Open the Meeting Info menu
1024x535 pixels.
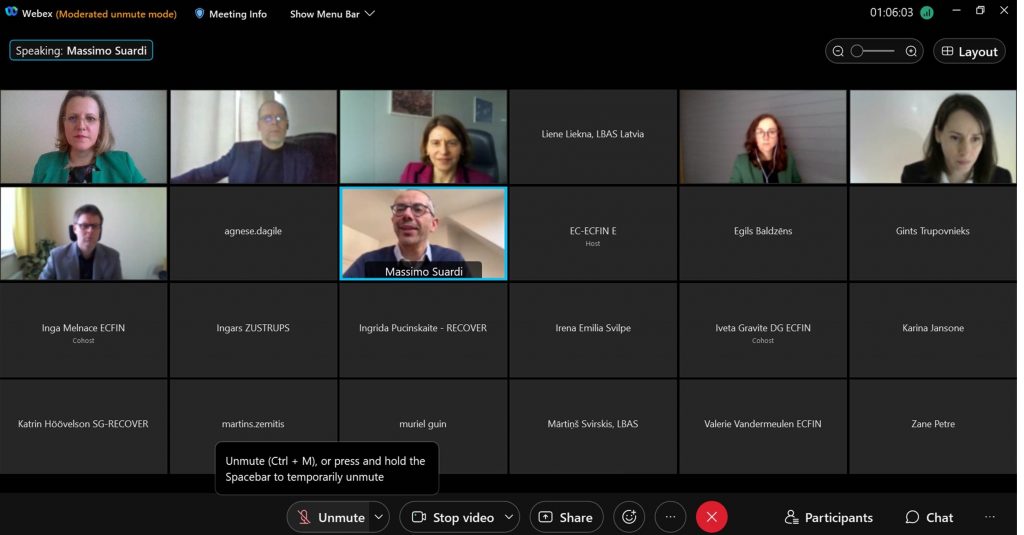(x=230, y=14)
